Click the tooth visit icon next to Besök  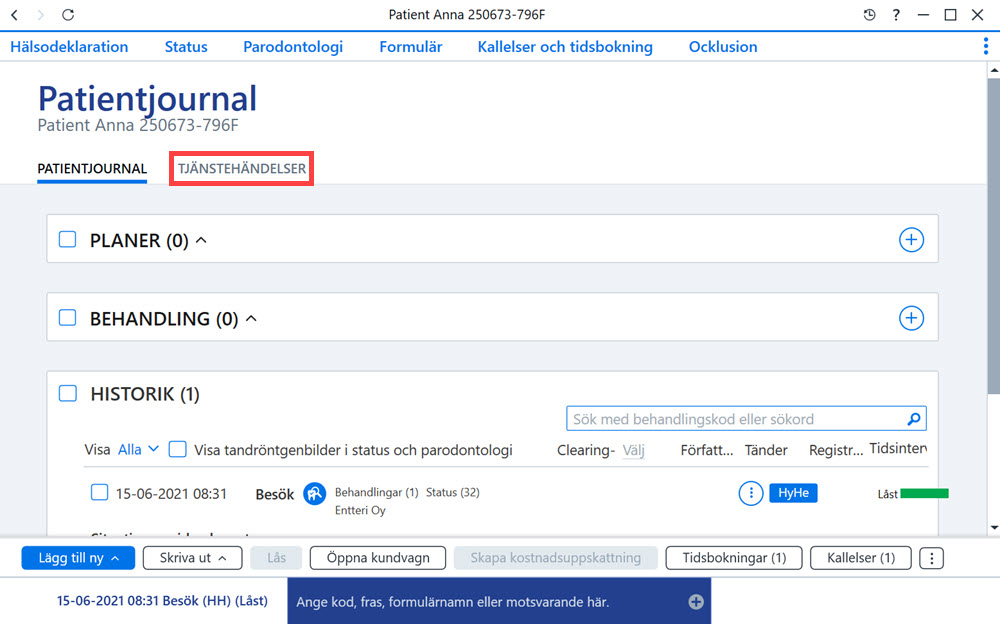pos(314,493)
